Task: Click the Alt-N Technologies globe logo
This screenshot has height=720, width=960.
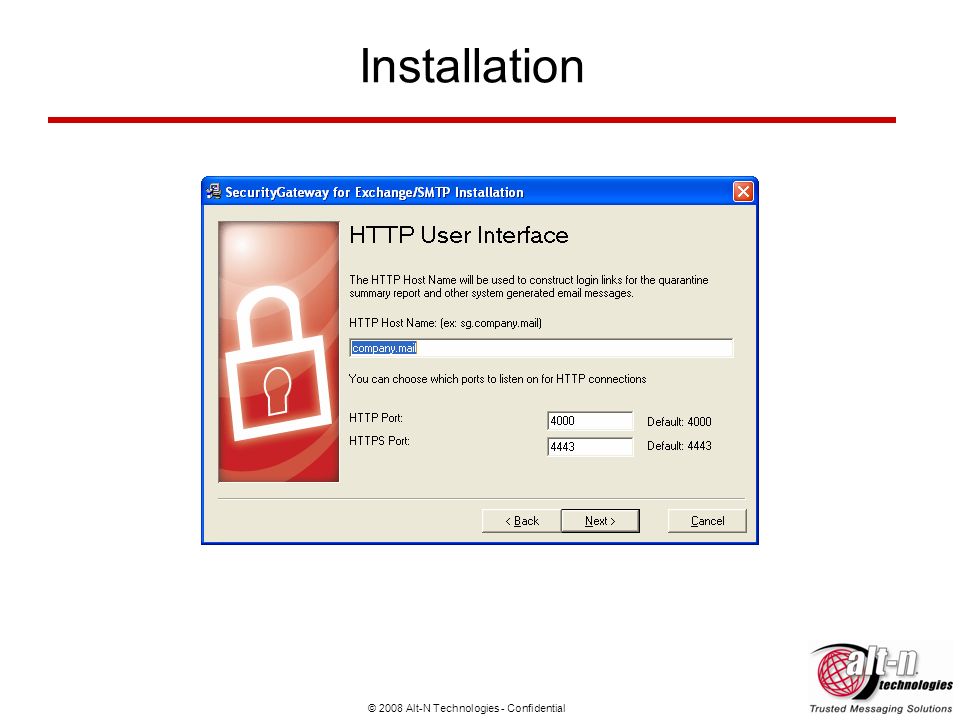Action: pos(838,672)
